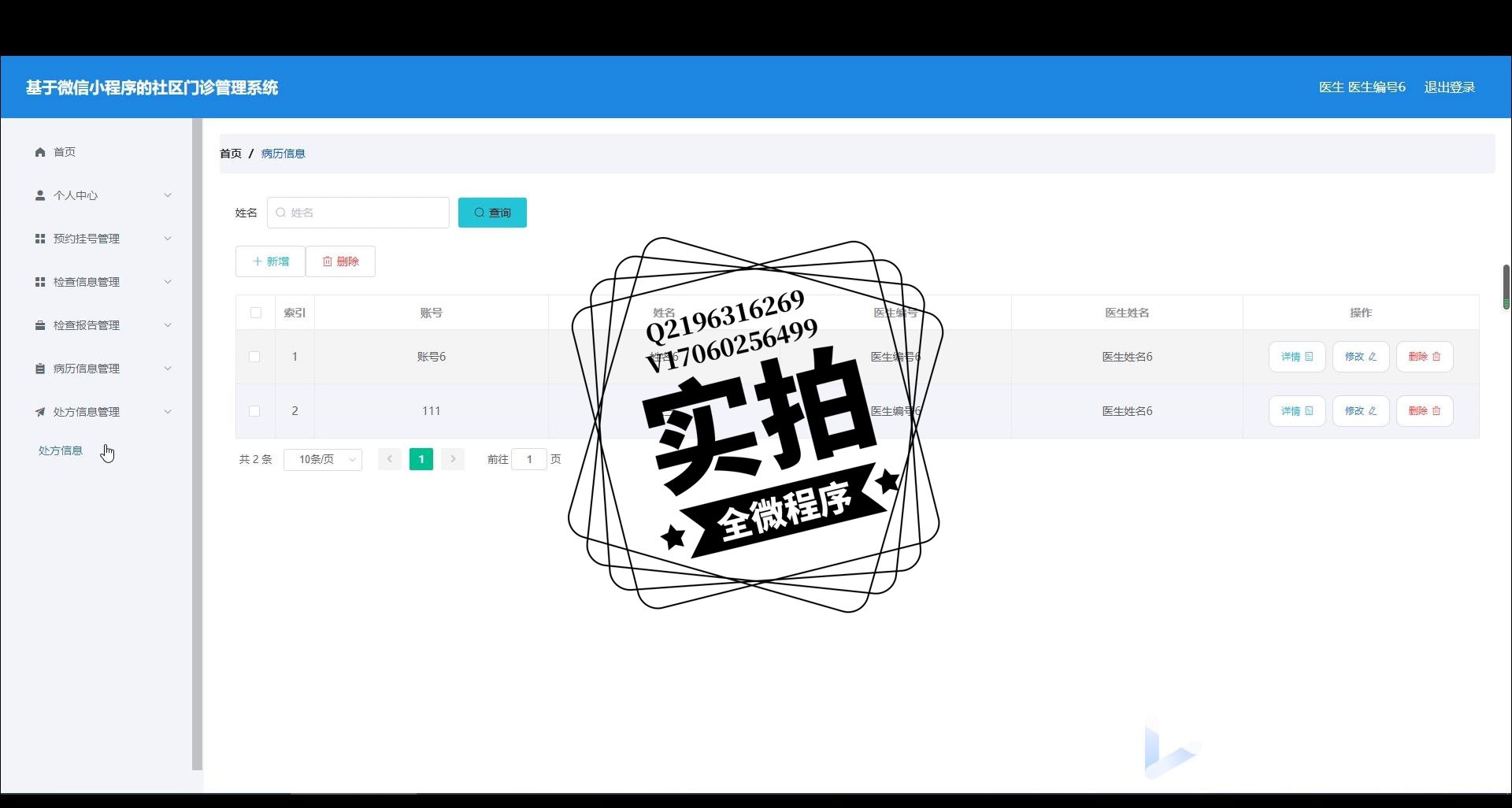Click the 共 2 条 total count text

point(255,459)
